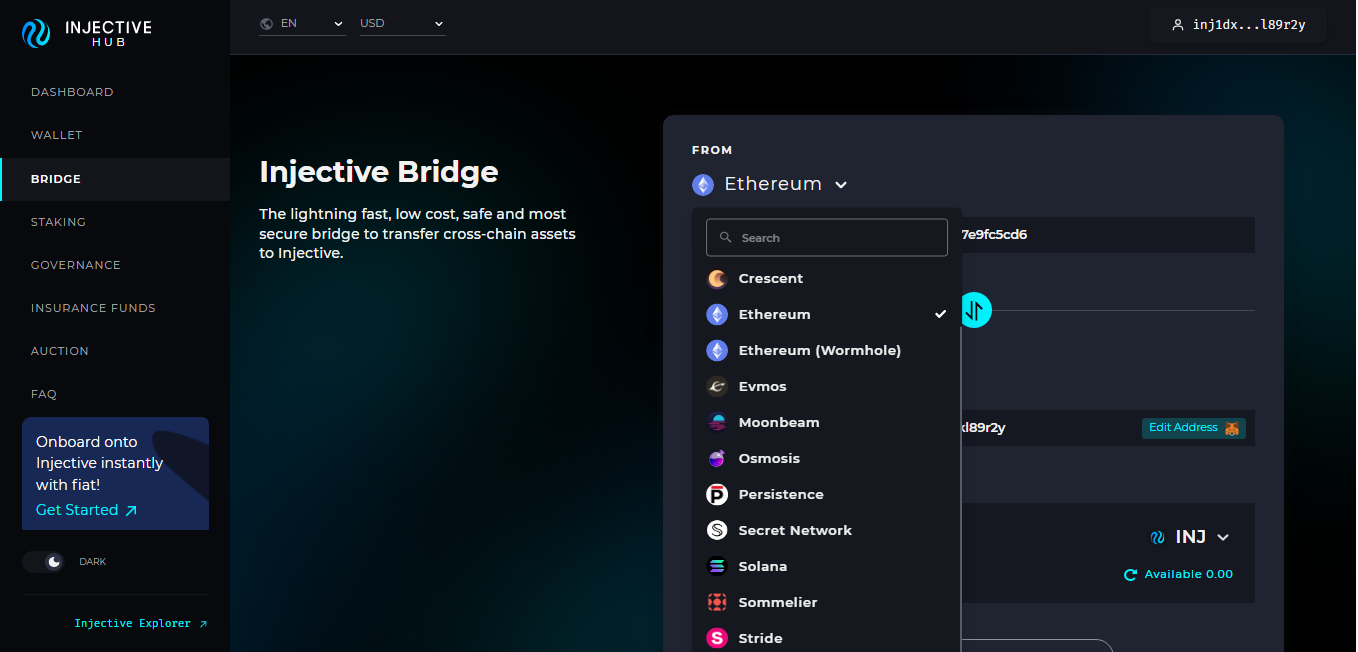This screenshot has height=652, width=1358.
Task: Click the Persistence chain icon
Action: click(717, 495)
